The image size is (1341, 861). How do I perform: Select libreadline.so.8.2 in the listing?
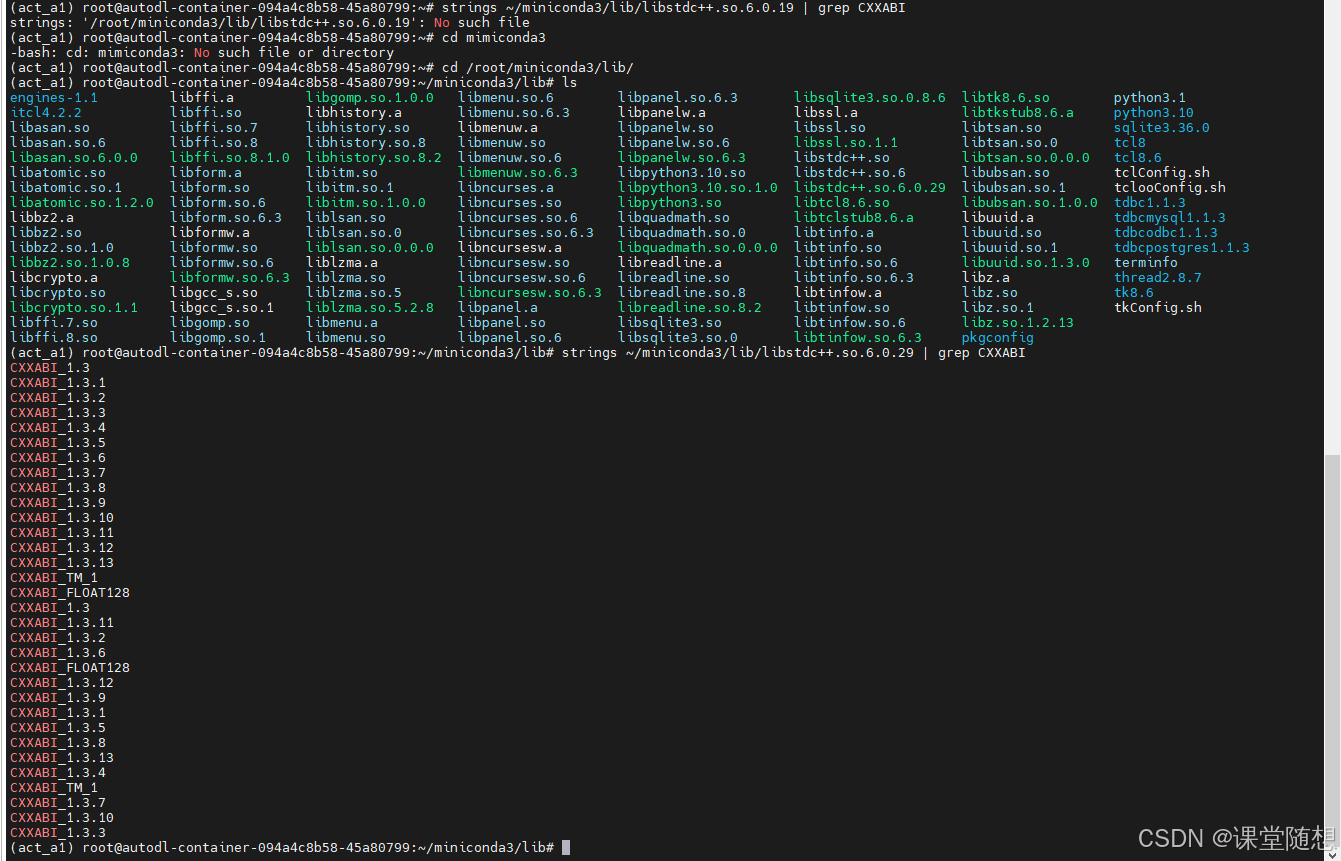(x=690, y=308)
